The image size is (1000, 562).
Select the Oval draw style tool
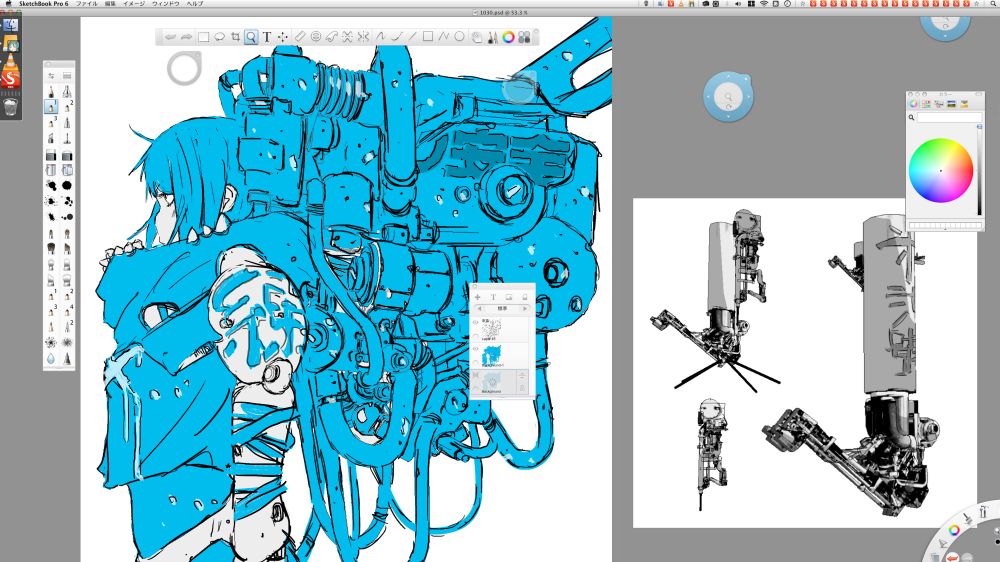[459, 37]
